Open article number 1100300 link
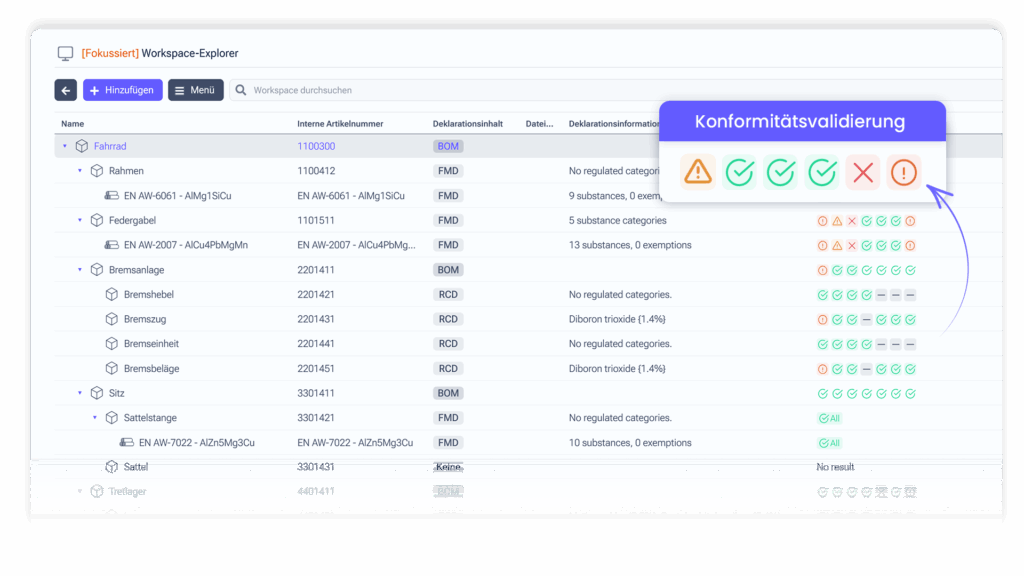1024x576 pixels. click(x=317, y=146)
